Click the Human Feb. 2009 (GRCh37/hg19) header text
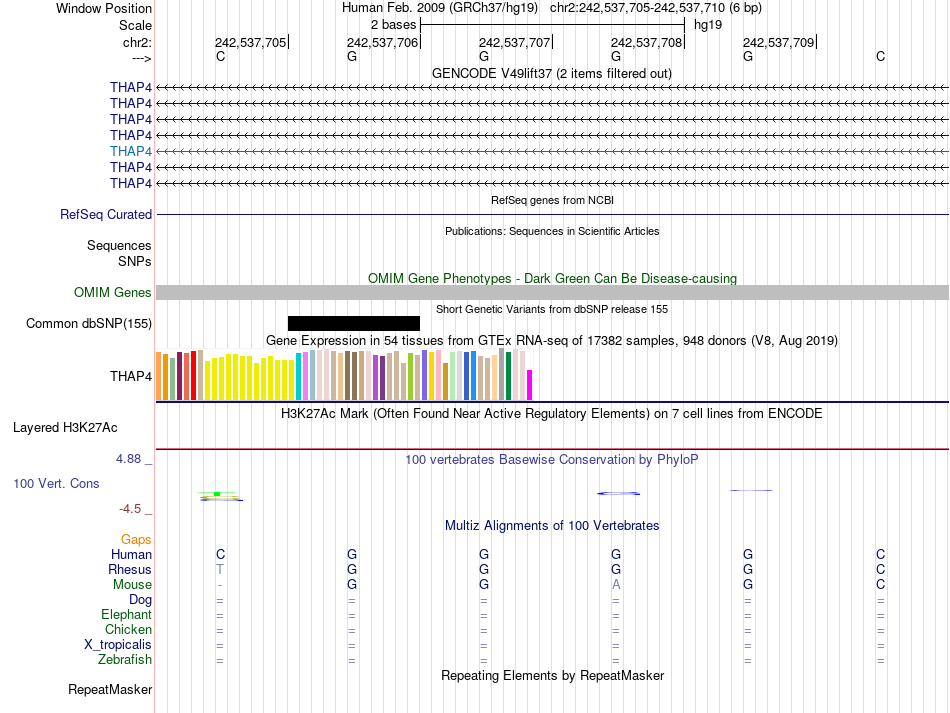 [440, 8]
